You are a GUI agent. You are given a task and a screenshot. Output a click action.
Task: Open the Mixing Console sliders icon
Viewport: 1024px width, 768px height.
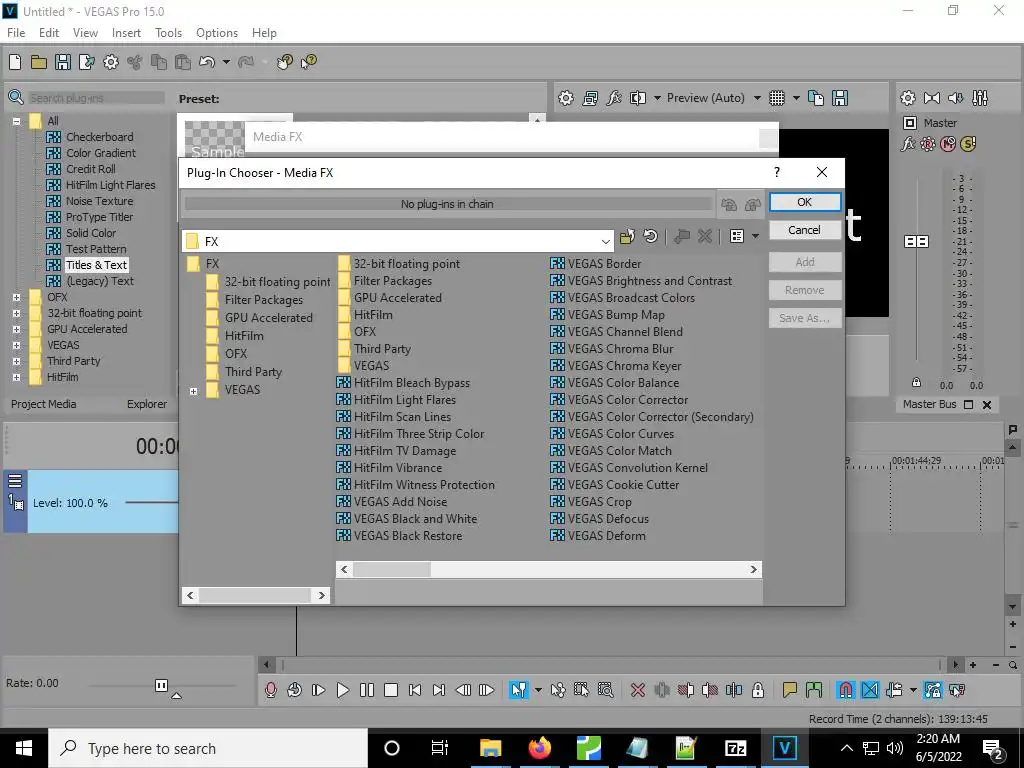[980, 98]
